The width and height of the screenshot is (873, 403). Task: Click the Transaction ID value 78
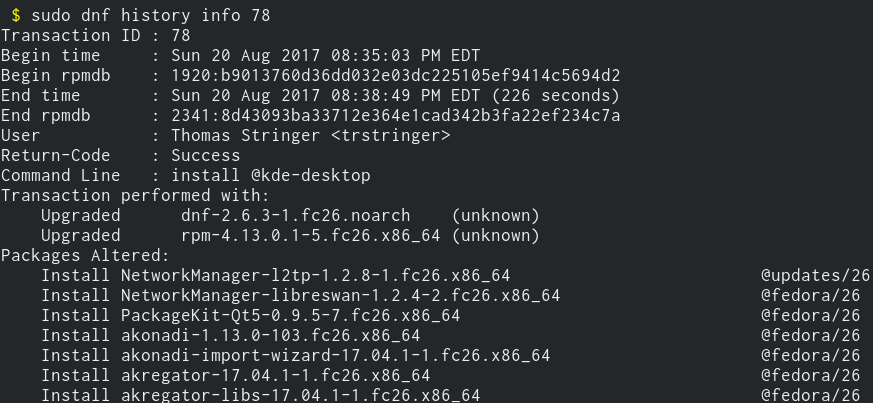tap(181, 36)
